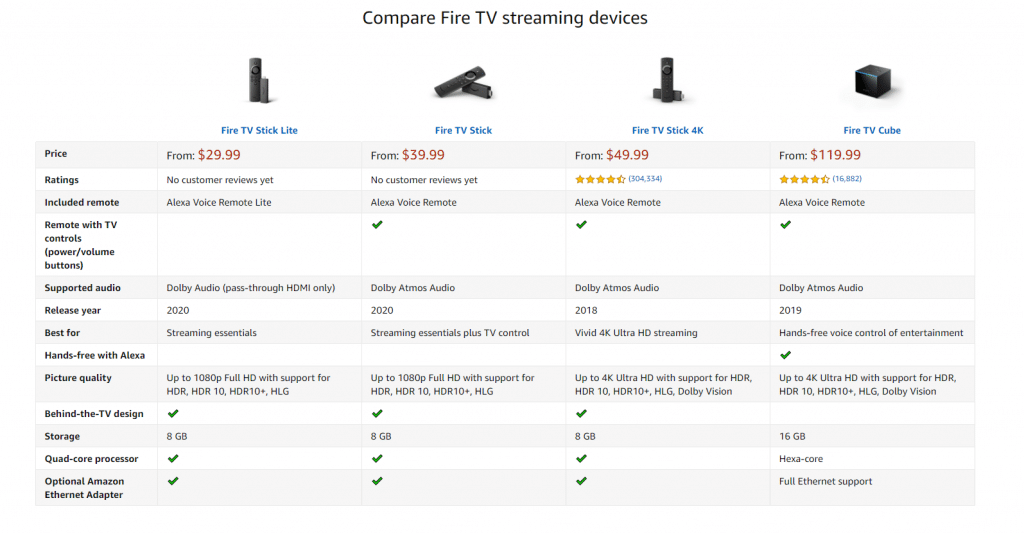
Task: Open the Fire TV Cube link
Action: 872,131
